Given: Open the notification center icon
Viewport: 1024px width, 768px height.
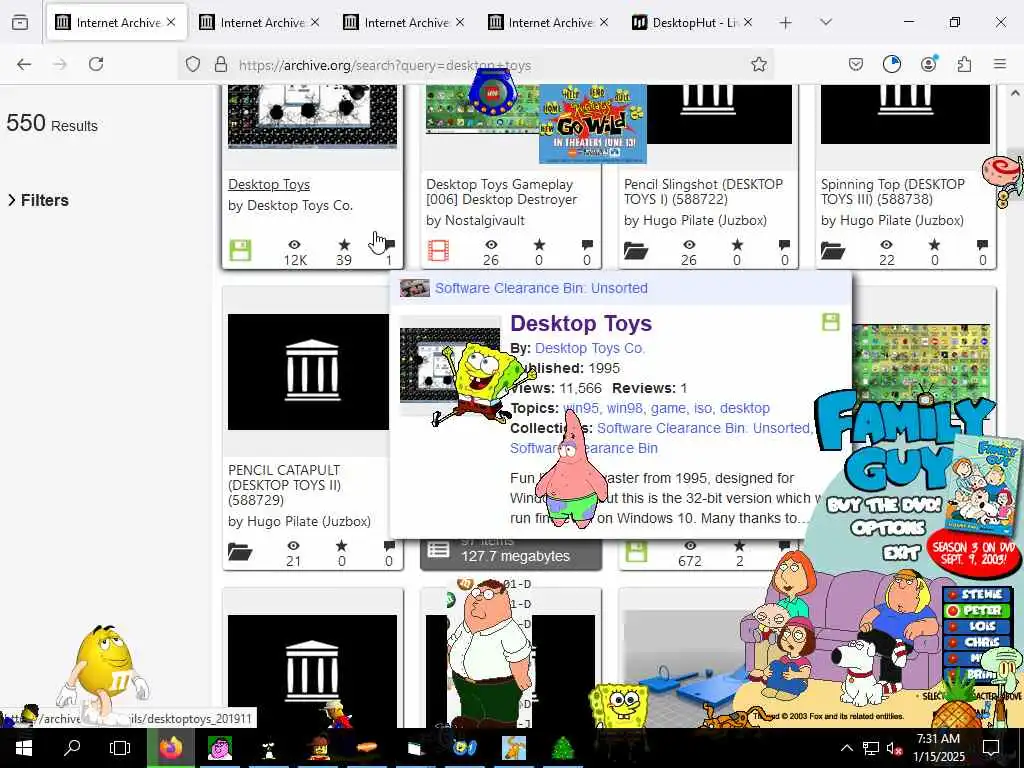Looking at the screenshot, I should [991, 748].
